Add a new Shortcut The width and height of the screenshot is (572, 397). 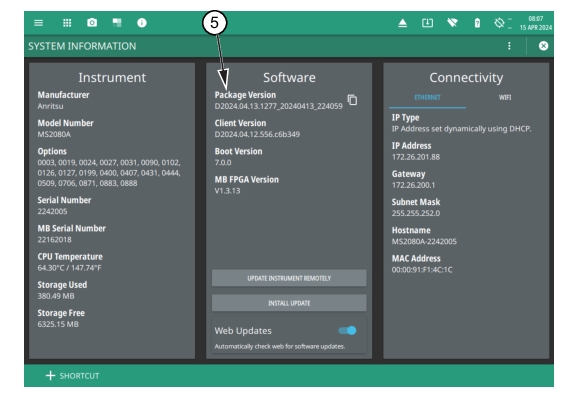[x=72, y=376]
